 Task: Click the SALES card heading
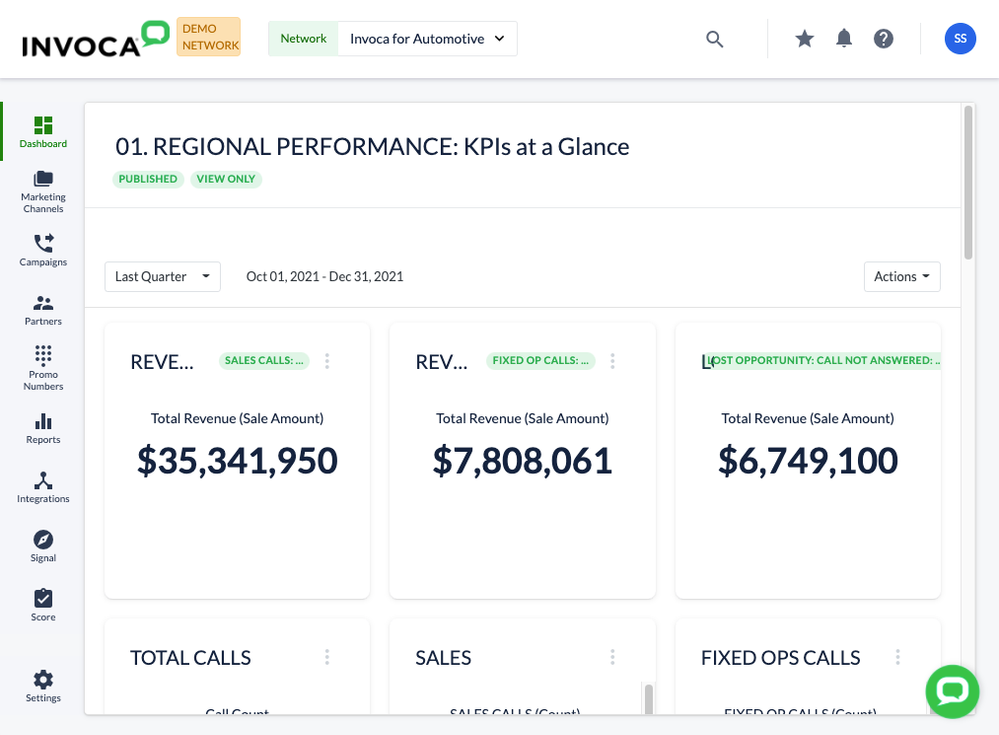(x=443, y=657)
